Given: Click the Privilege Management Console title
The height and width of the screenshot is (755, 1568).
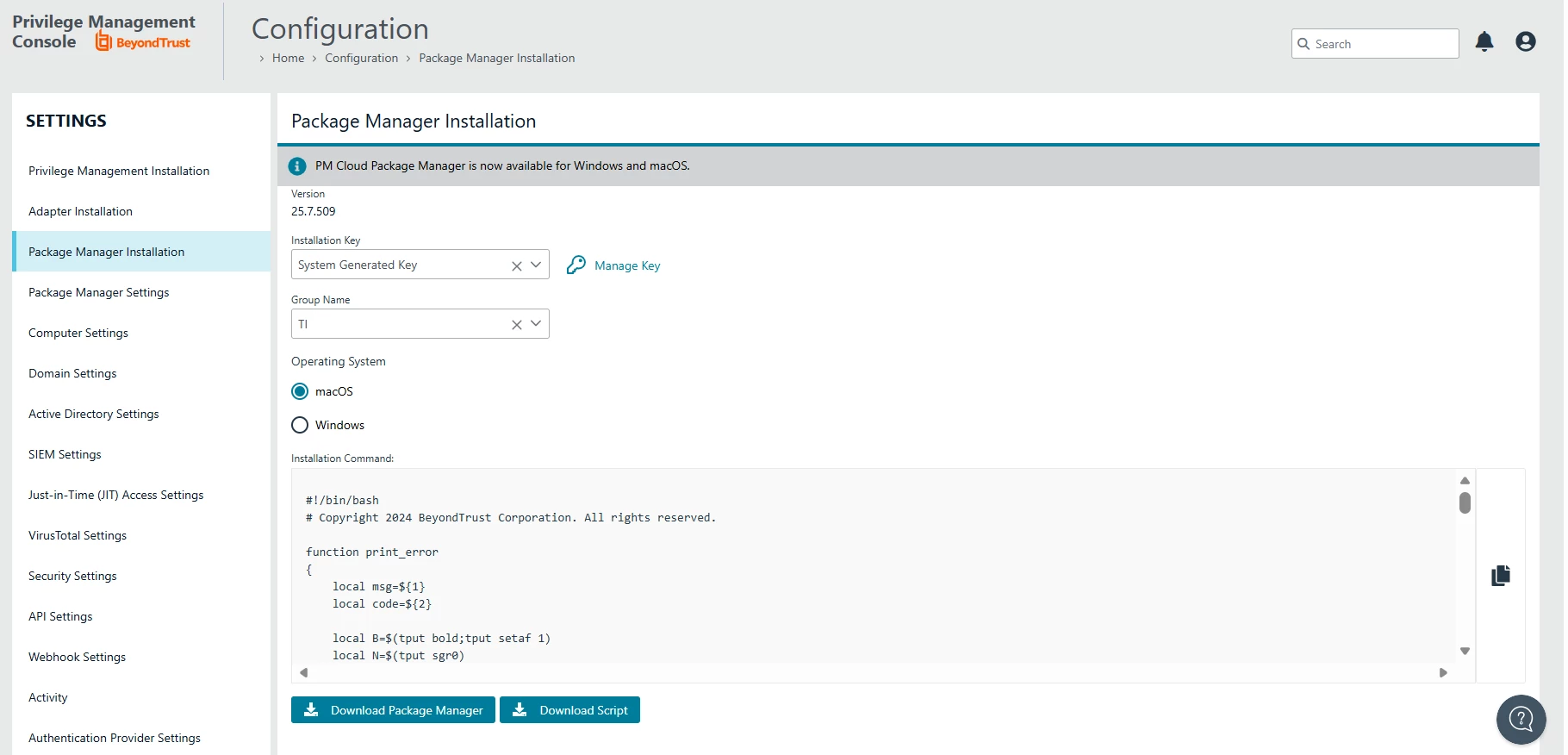Looking at the screenshot, I should pos(103,32).
